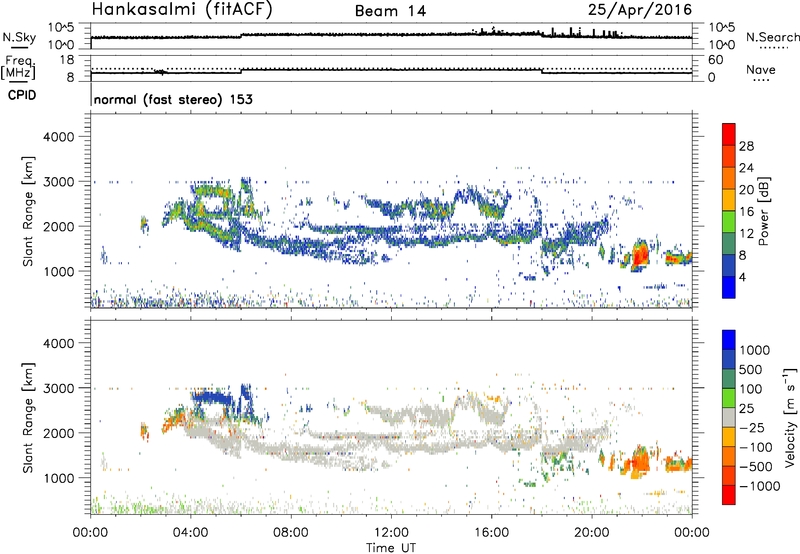Click 'normal (fast stereo) 153' text
The width and height of the screenshot is (800, 554).
click(173, 99)
